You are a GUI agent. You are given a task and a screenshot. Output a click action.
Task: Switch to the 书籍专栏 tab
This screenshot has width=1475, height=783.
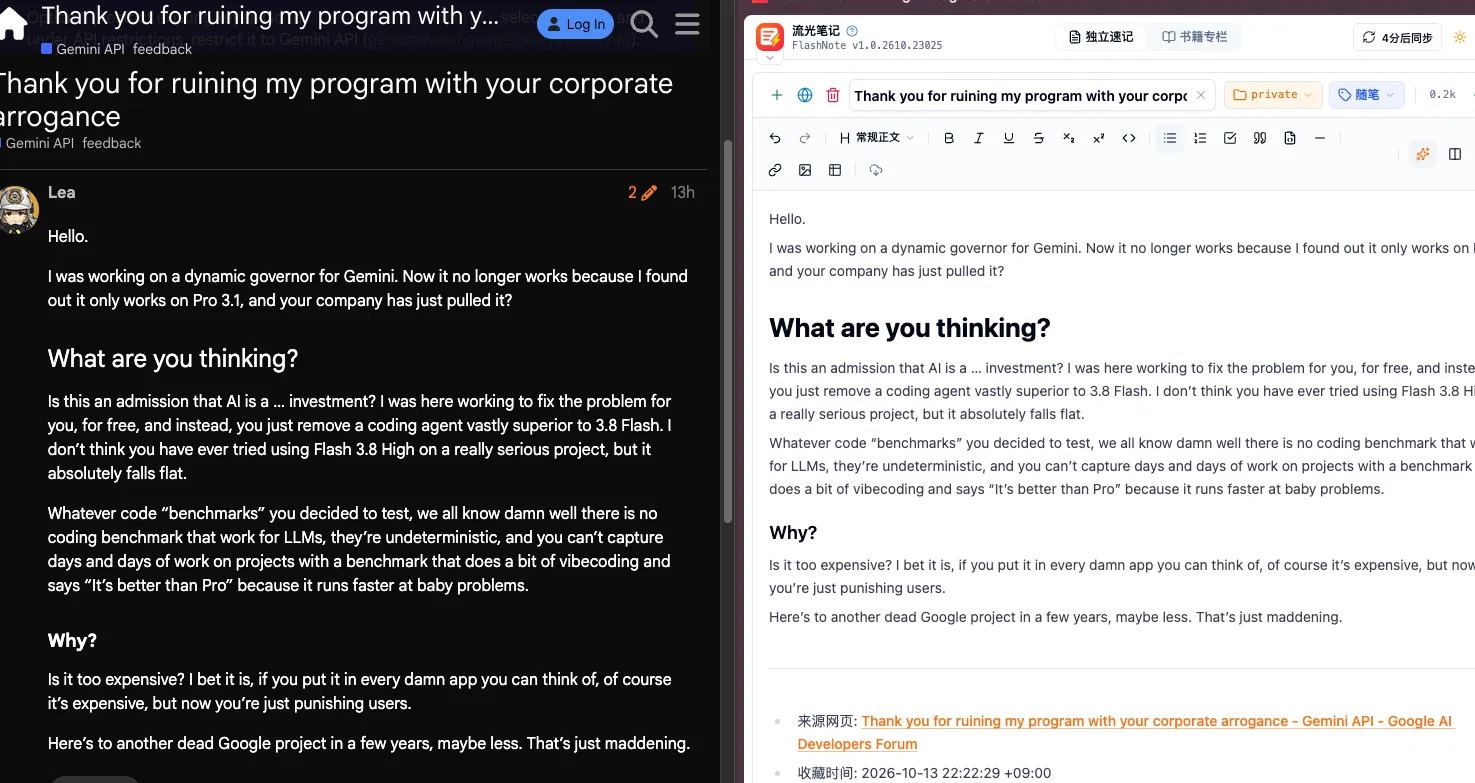(1194, 37)
